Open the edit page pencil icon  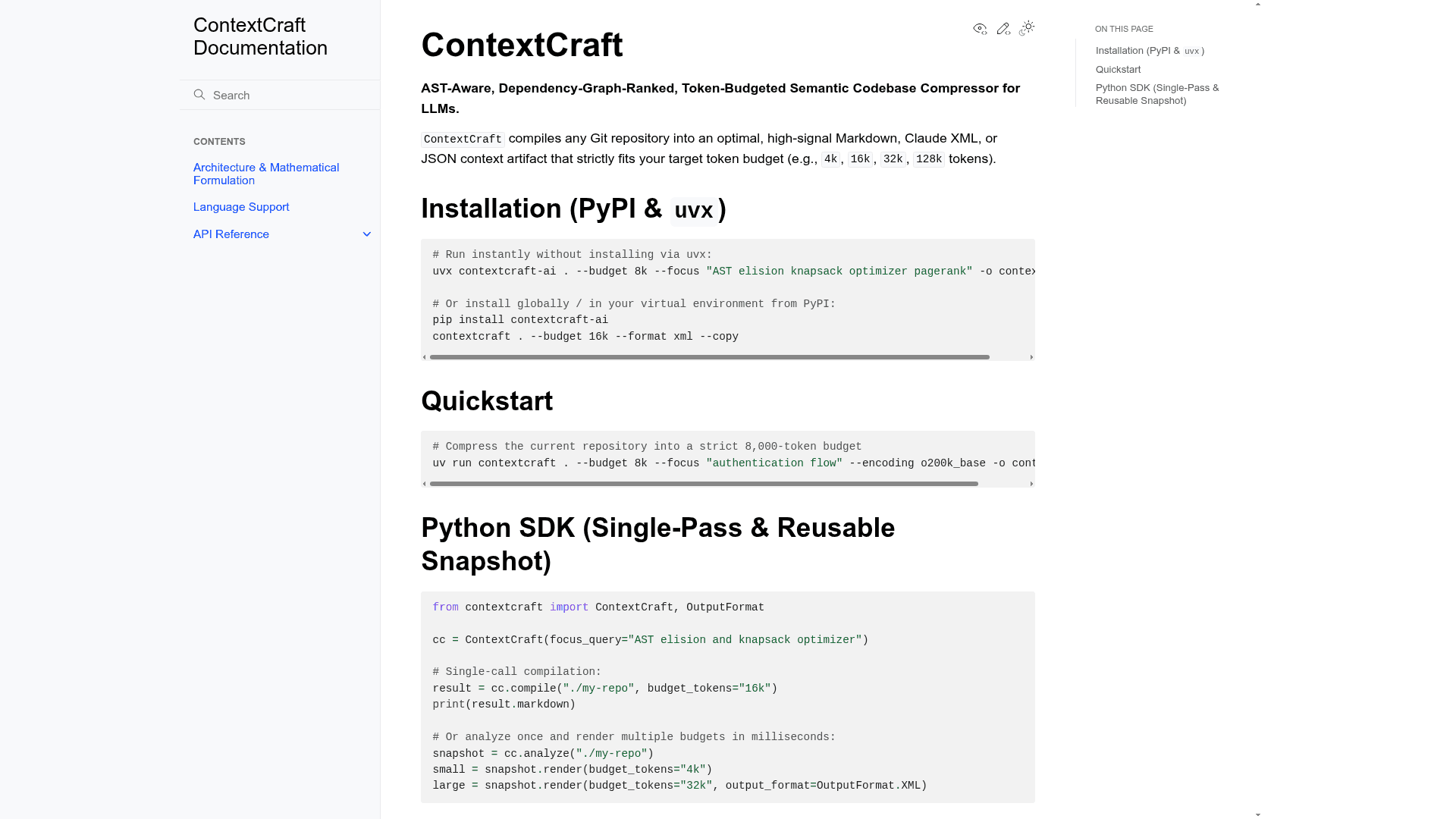click(1003, 29)
